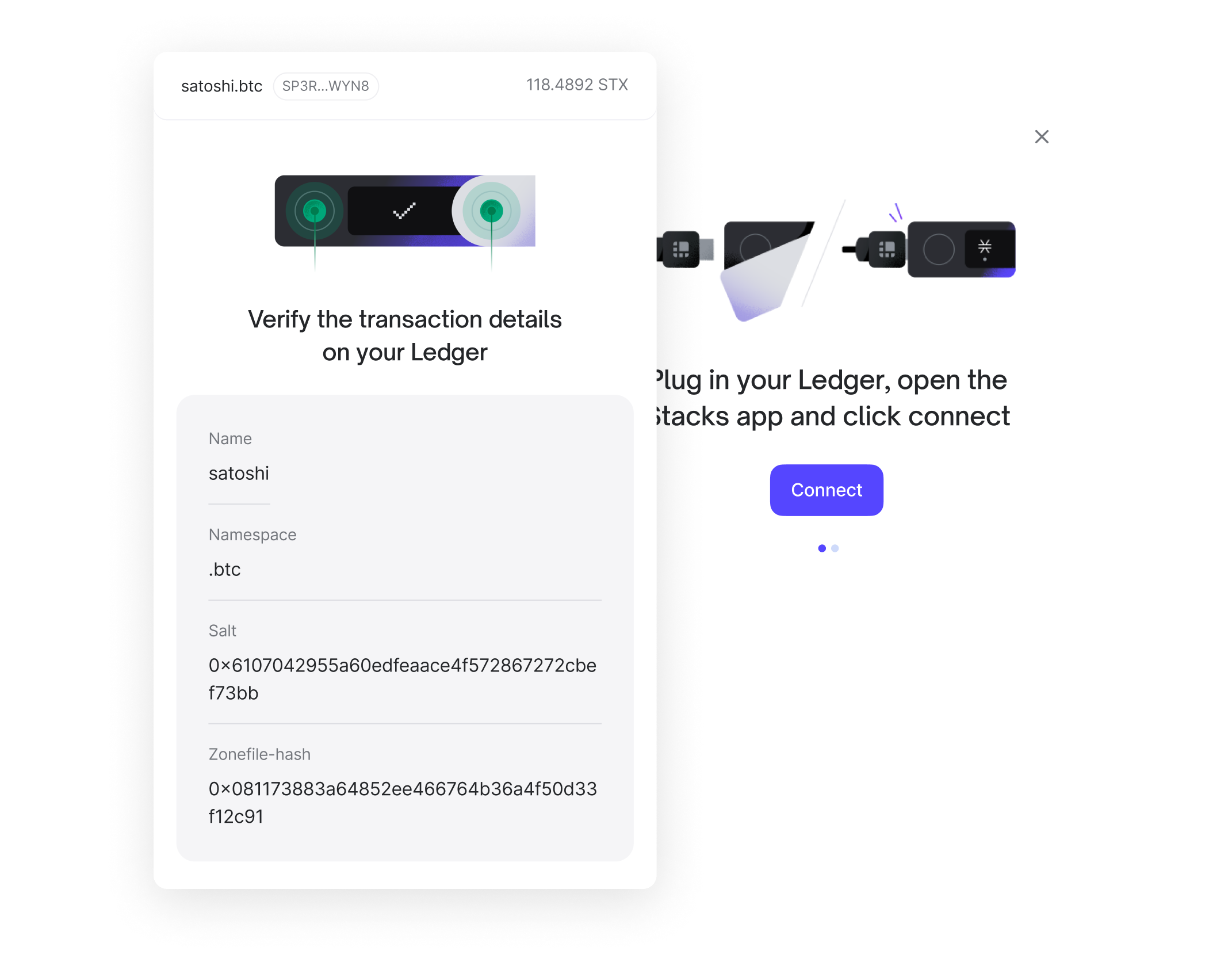This screenshot has height=958, width=1232.
Task: Click the left Ledger button indicator
Action: click(315, 211)
